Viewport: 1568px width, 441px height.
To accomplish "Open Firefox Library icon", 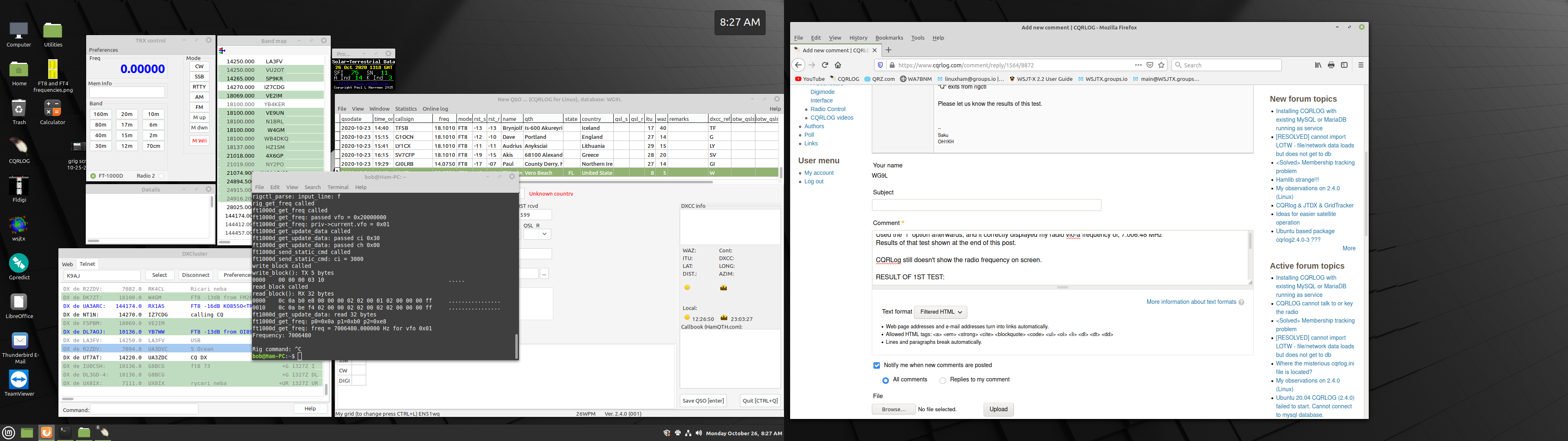I will coord(1318,65).
